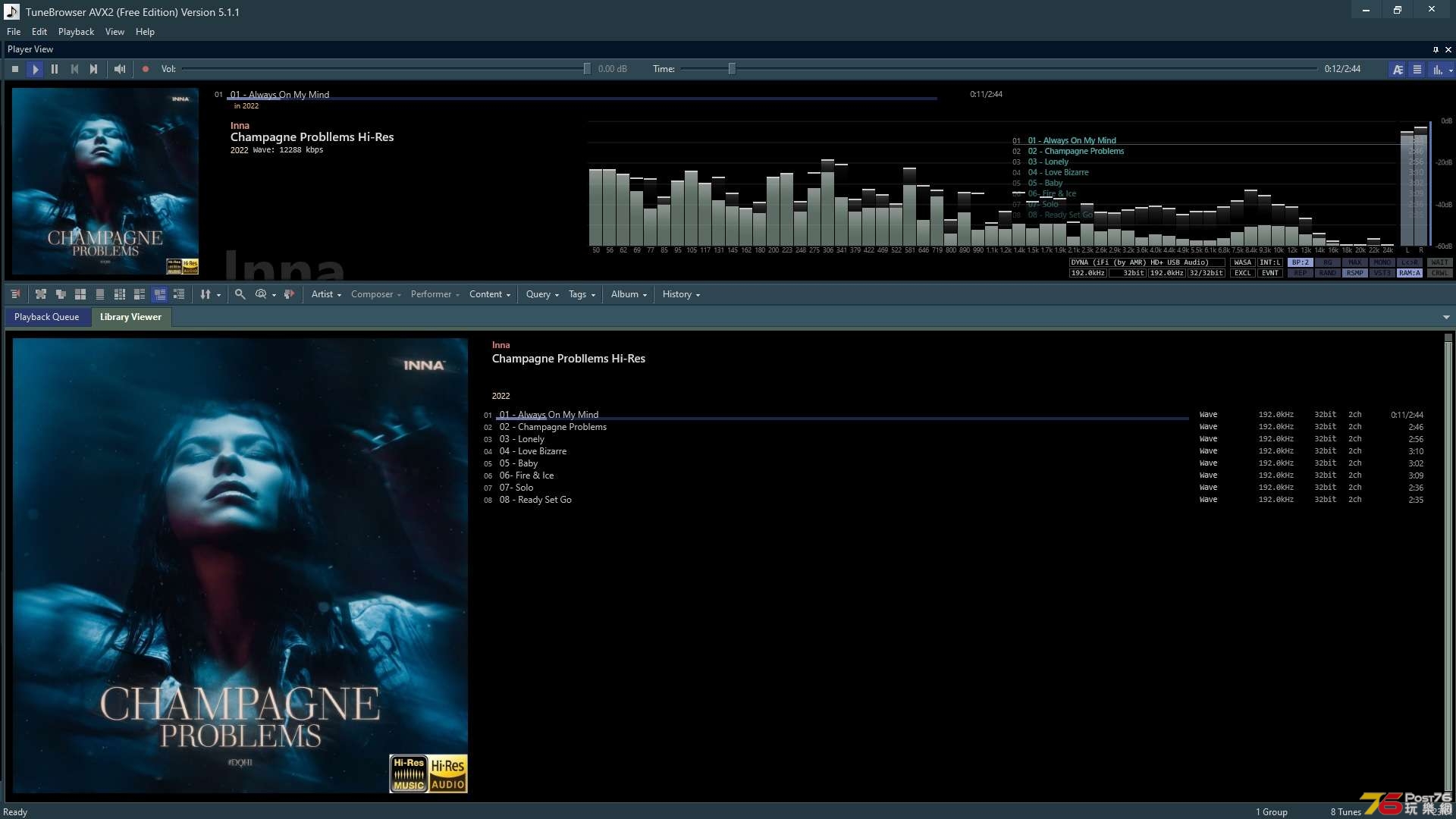Click the Play button
Viewport: 1456px width, 819px height.
point(35,69)
